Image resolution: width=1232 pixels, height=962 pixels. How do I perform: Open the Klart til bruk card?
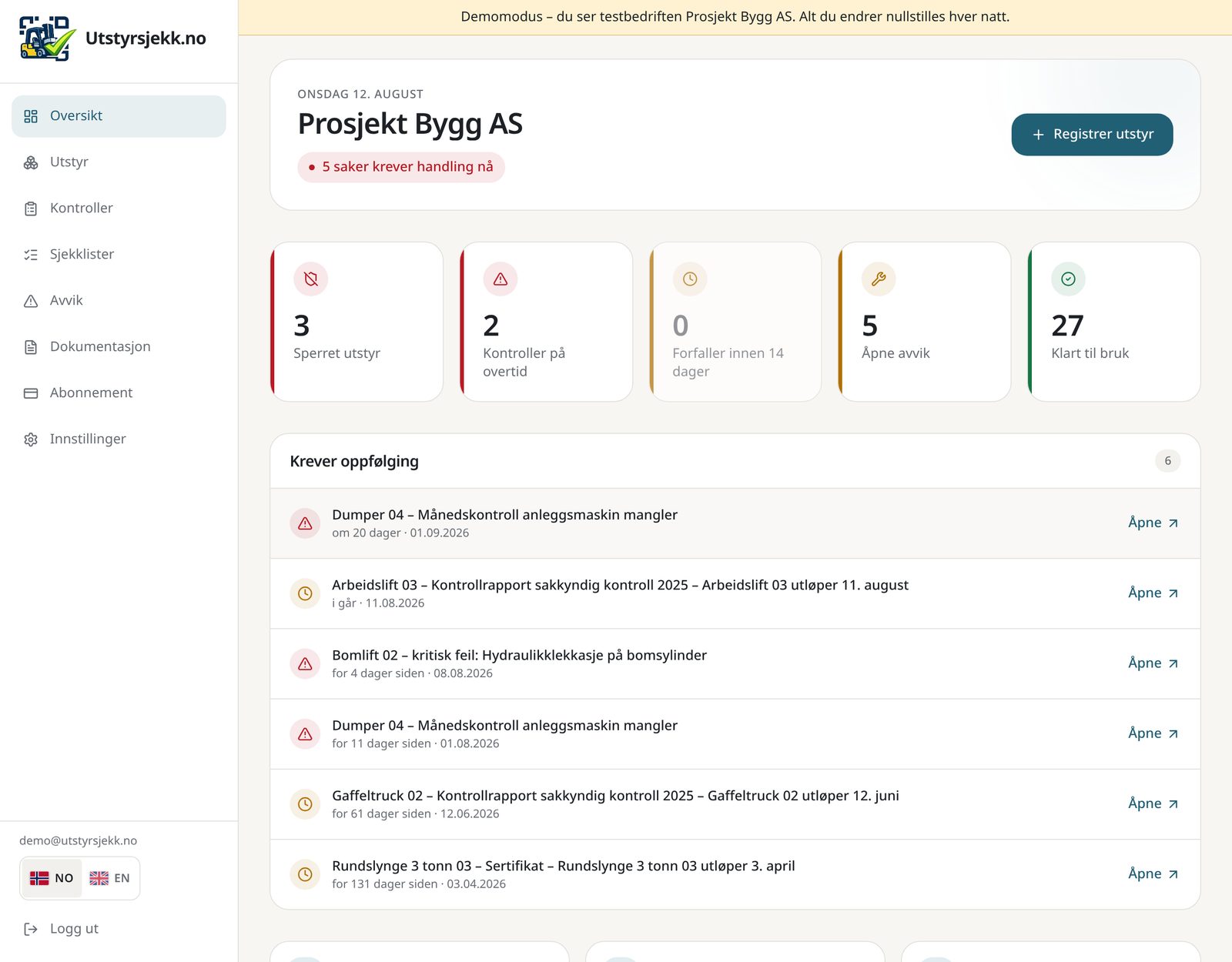click(x=1114, y=322)
